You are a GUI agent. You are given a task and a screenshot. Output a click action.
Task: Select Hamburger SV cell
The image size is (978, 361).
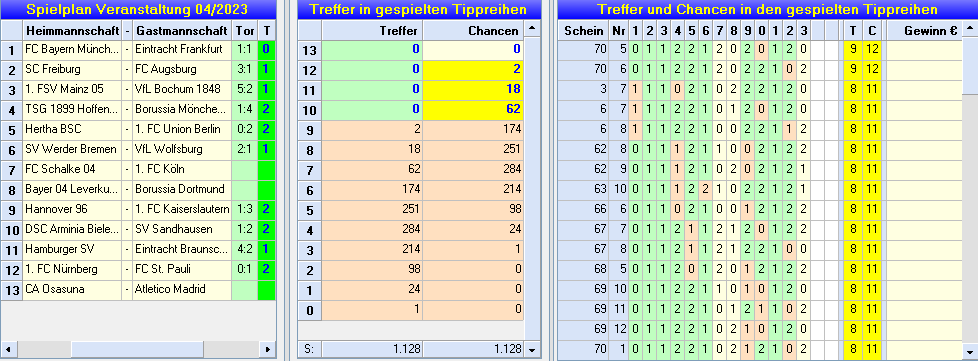(x=72, y=249)
